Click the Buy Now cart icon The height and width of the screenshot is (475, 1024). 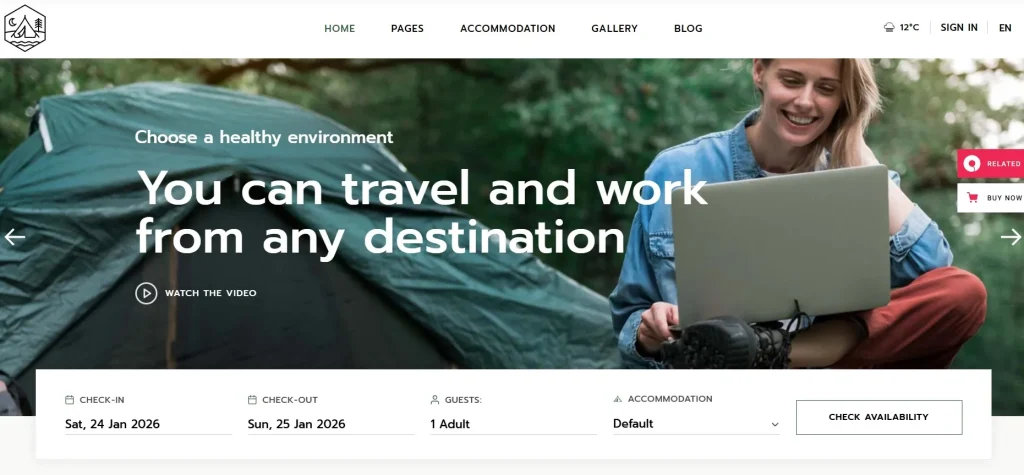pyautogui.click(x=972, y=198)
